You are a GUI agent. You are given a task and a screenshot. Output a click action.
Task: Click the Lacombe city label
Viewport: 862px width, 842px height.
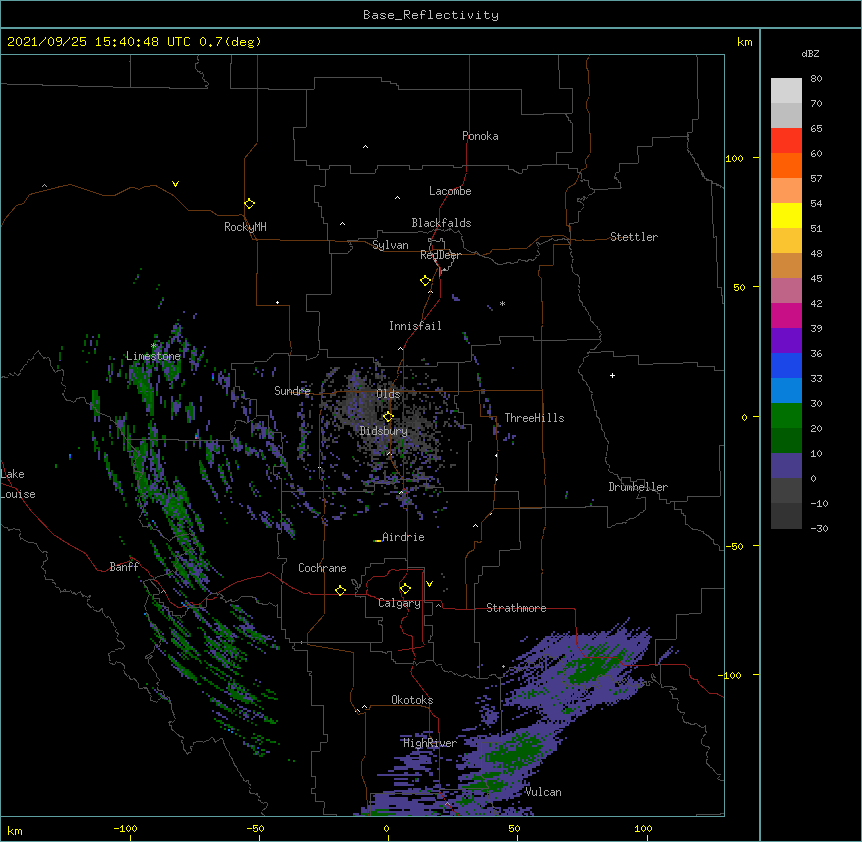click(450, 191)
